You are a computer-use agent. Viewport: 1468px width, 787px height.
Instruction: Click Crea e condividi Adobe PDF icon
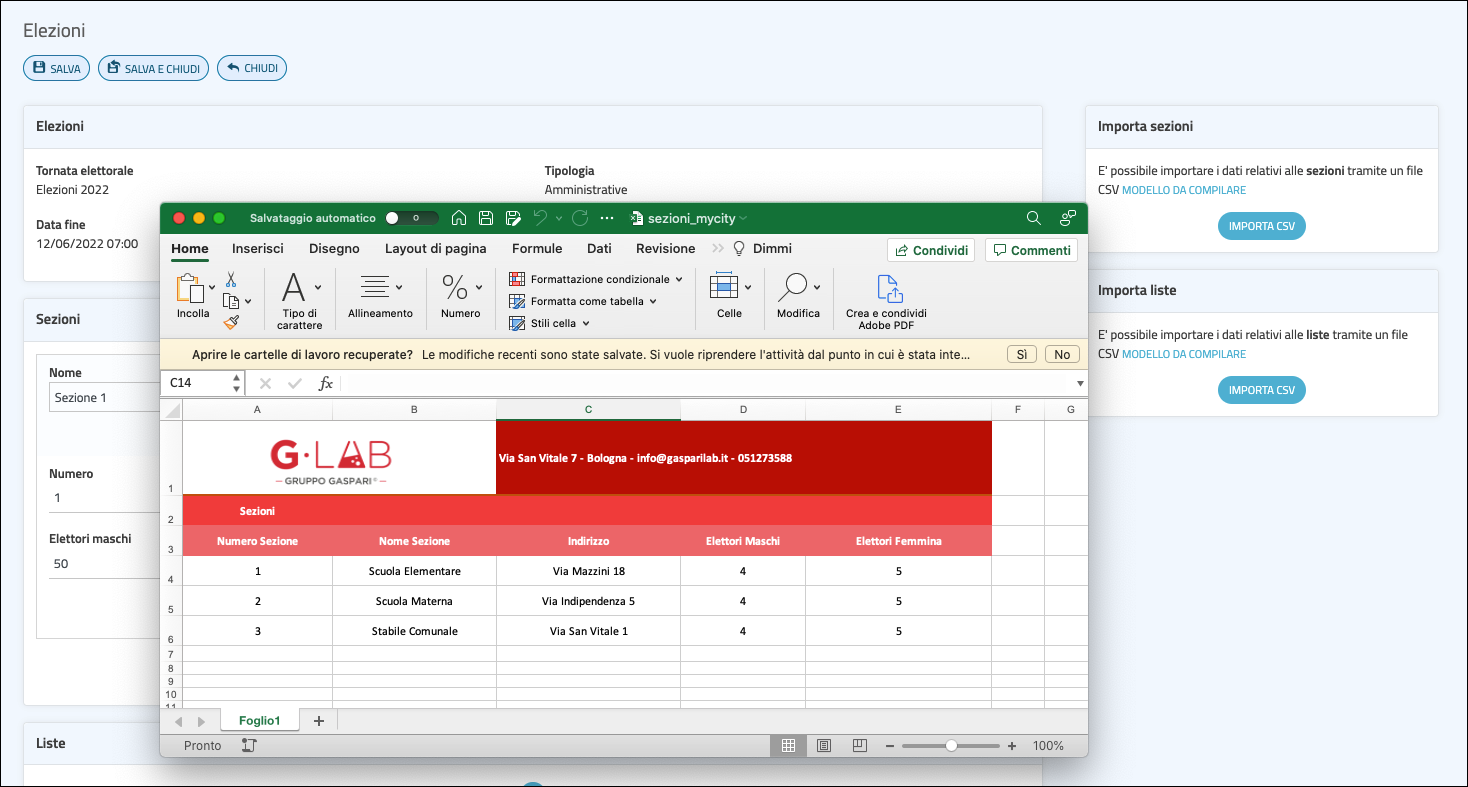pos(889,289)
